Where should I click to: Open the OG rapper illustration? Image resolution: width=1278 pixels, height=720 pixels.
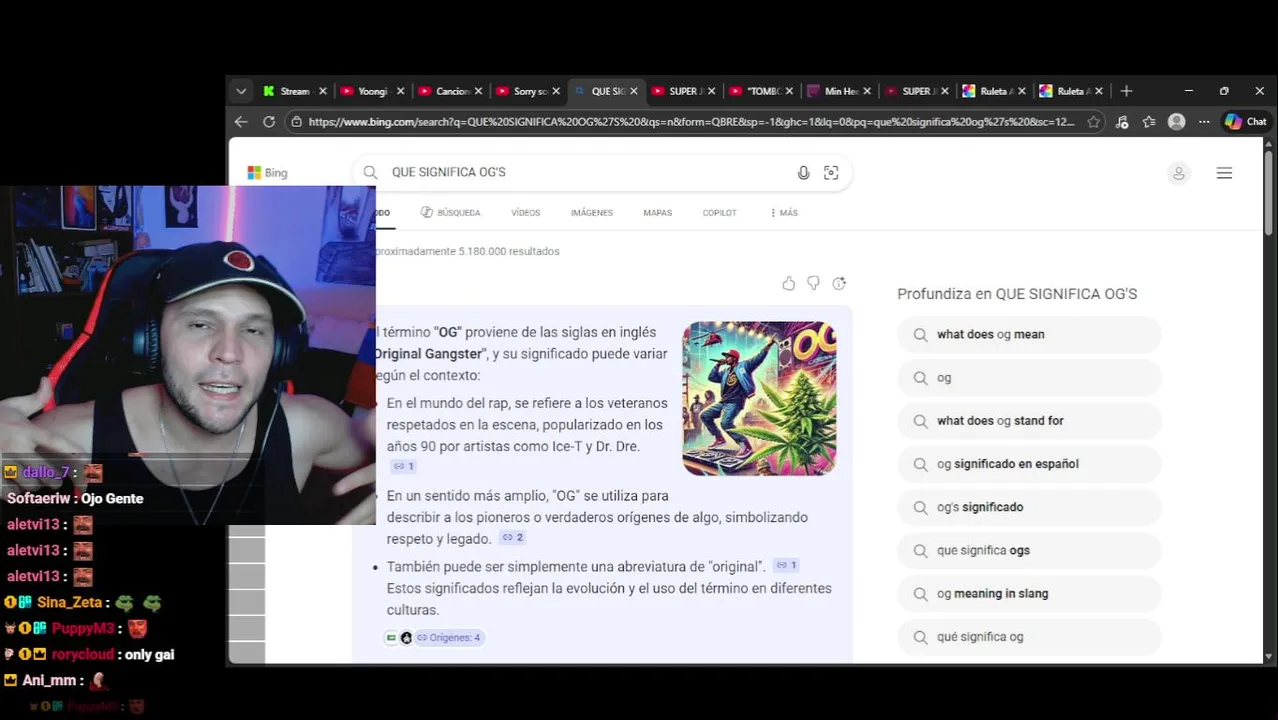pyautogui.click(x=759, y=398)
